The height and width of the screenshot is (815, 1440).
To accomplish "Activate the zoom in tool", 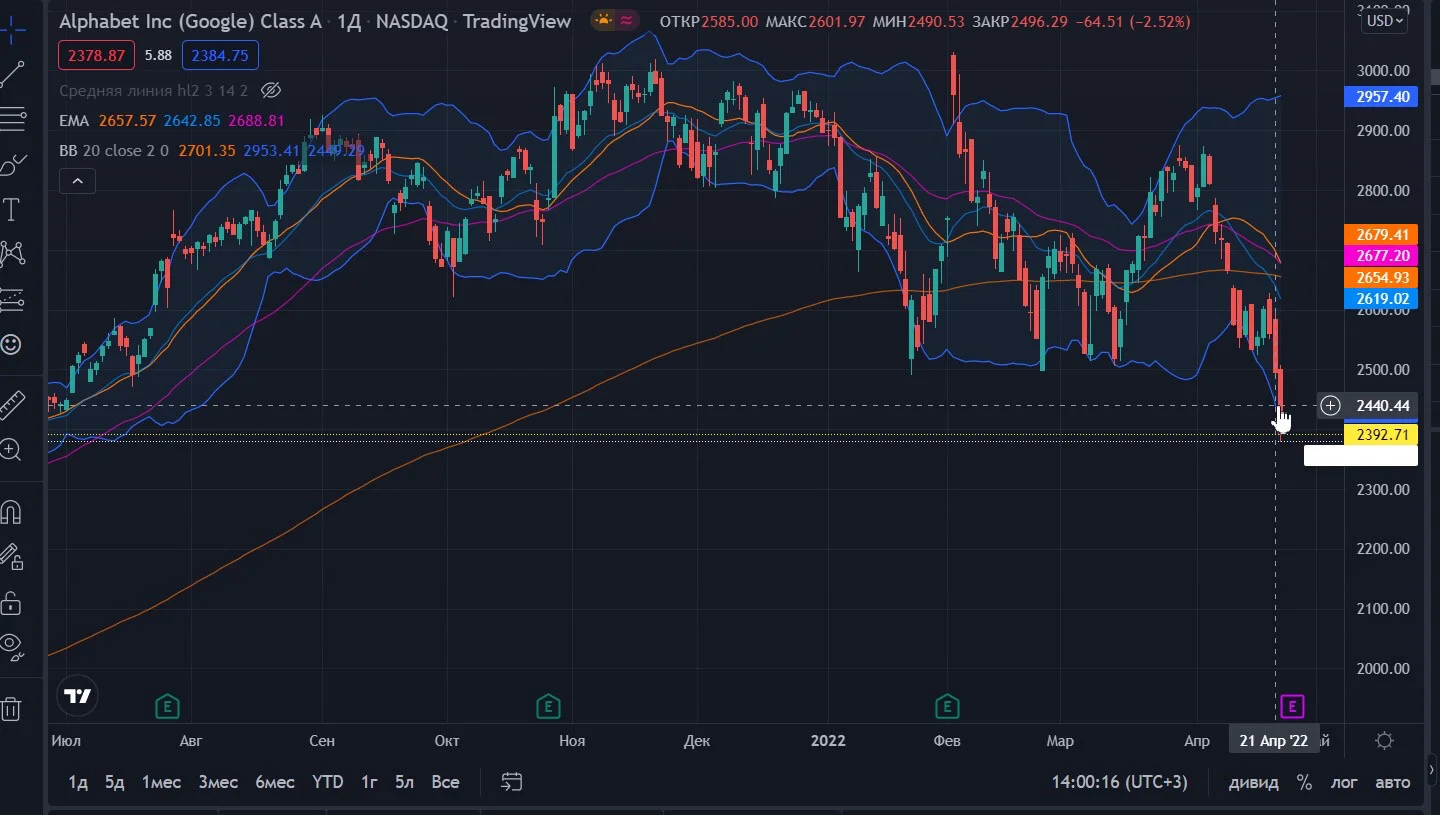I will (x=11, y=449).
